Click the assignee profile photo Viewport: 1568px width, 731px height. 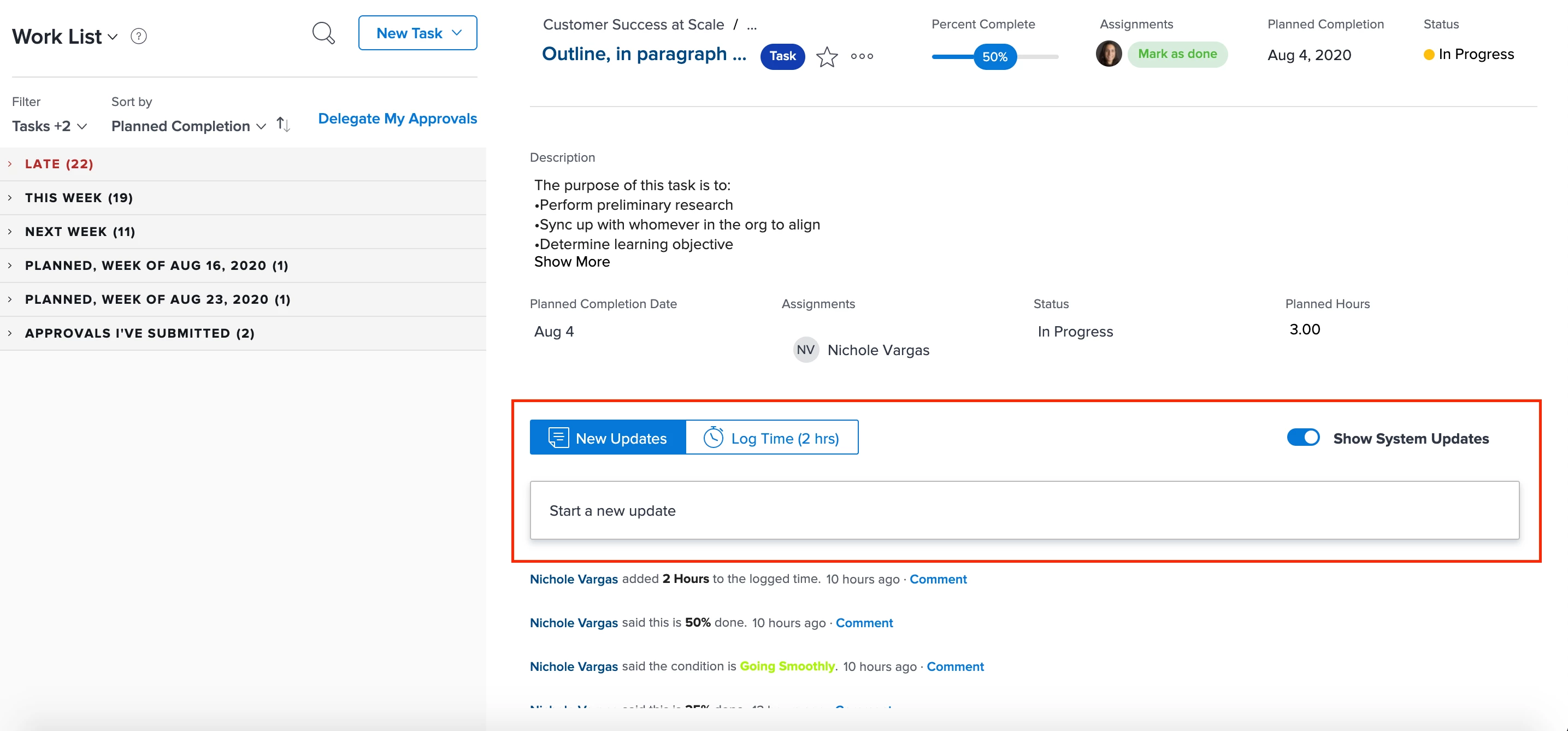point(1109,54)
